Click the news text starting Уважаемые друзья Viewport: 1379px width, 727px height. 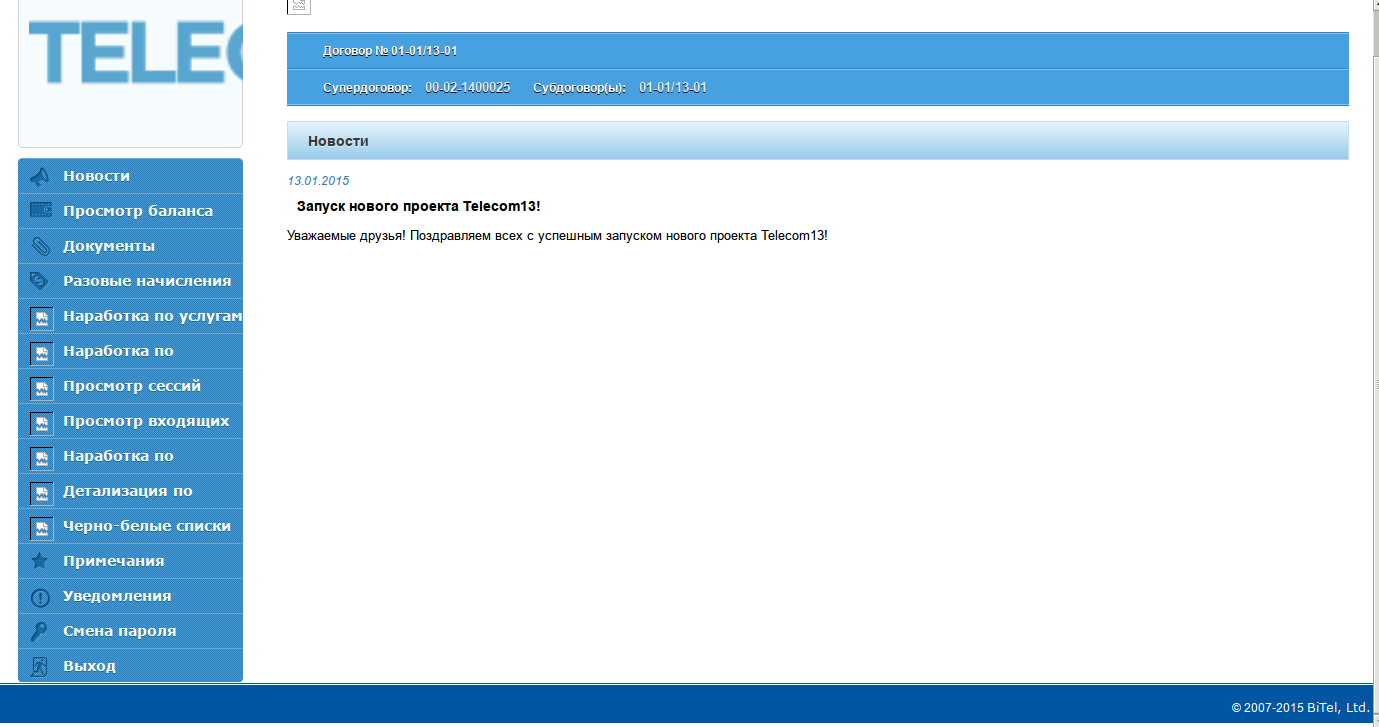click(x=557, y=236)
